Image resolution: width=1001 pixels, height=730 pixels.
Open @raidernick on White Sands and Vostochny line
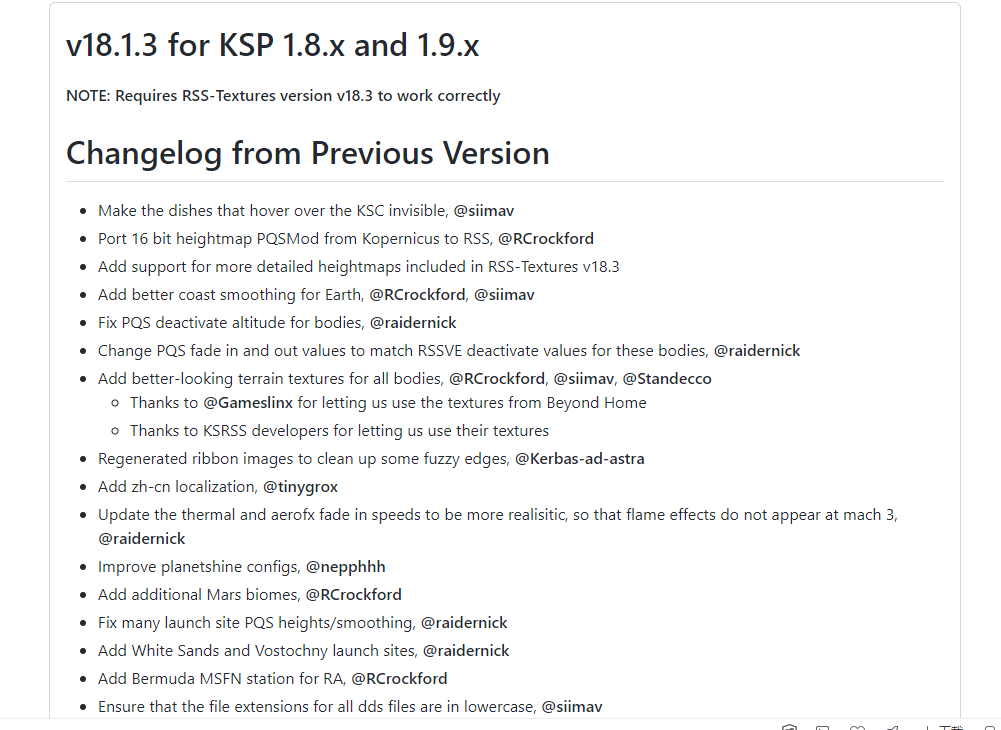(466, 650)
